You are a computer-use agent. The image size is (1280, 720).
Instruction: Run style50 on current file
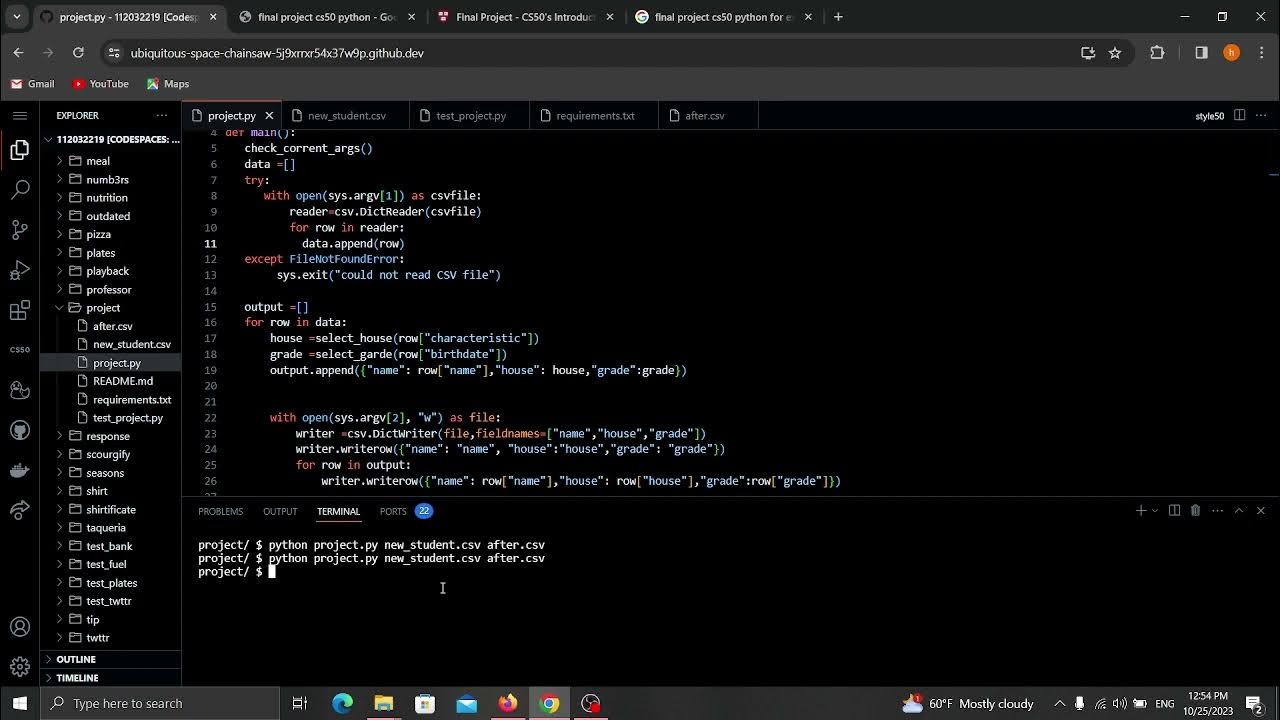1209,116
